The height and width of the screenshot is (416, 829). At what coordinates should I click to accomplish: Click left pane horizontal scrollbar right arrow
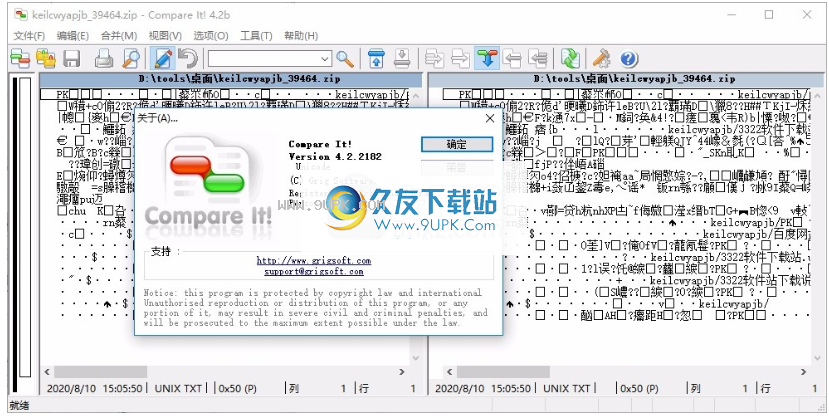tap(401, 372)
